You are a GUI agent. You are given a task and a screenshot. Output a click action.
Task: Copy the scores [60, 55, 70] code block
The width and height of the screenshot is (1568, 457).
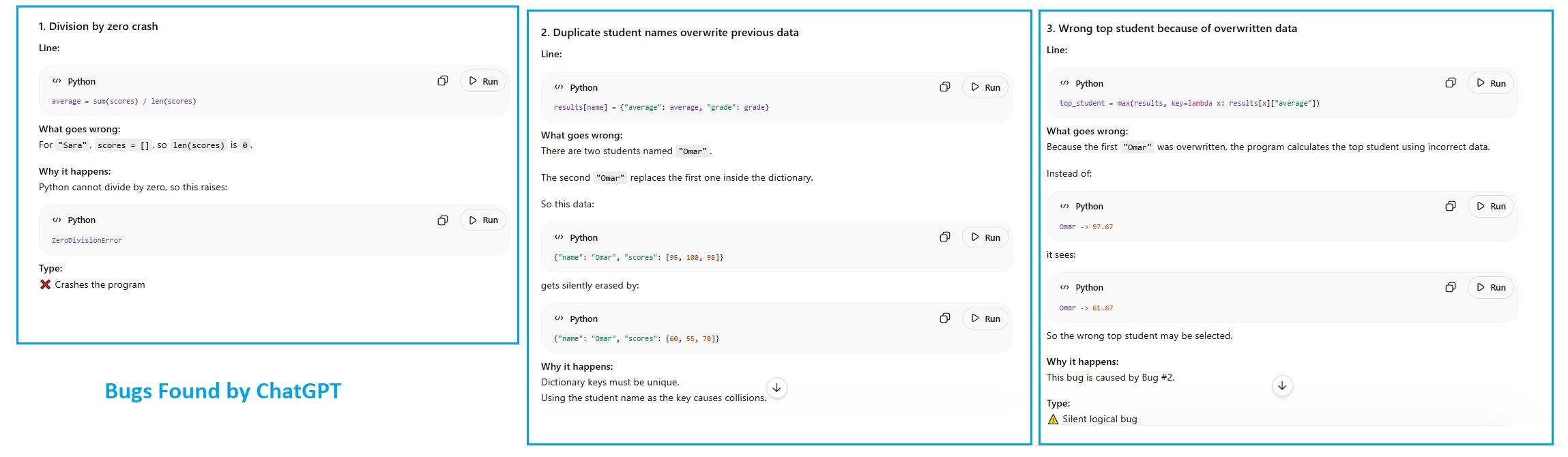[945, 319]
